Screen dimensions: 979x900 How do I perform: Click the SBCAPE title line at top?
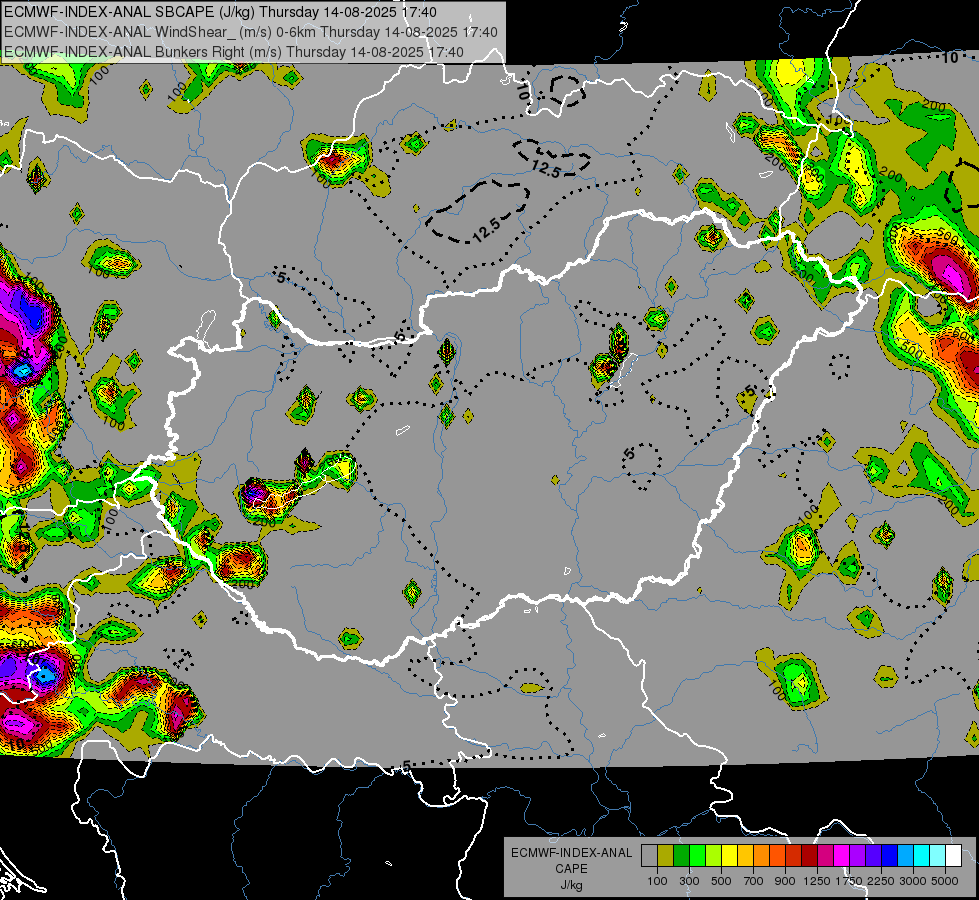coord(220,12)
